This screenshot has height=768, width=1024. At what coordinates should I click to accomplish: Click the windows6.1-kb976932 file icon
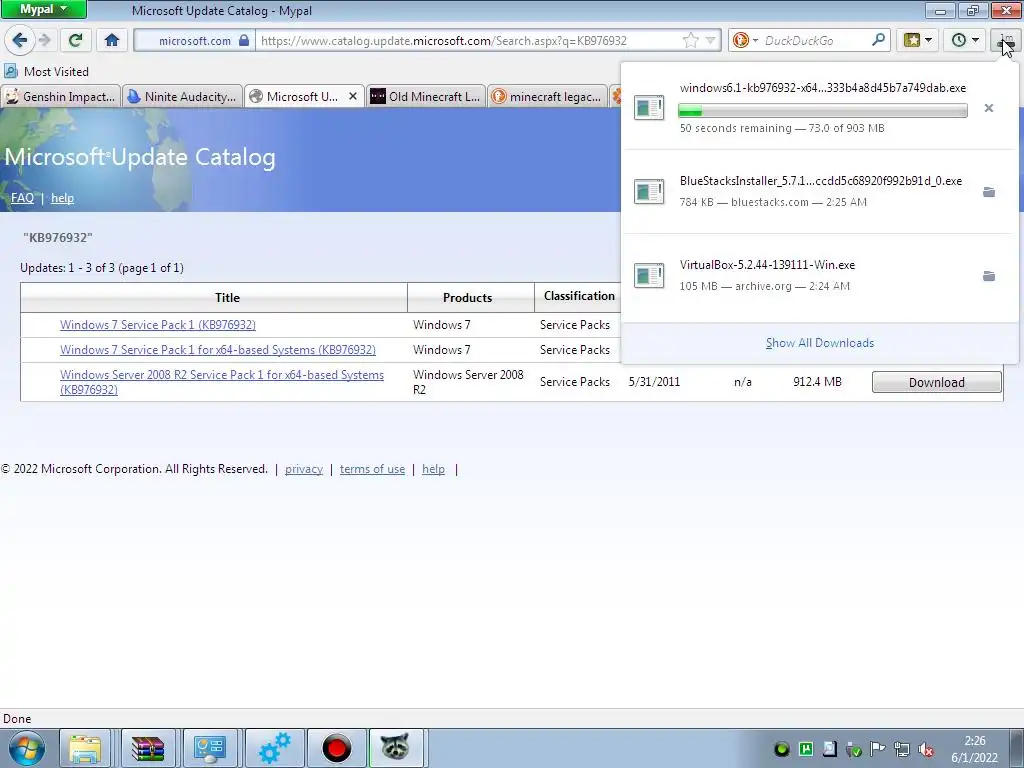point(649,108)
